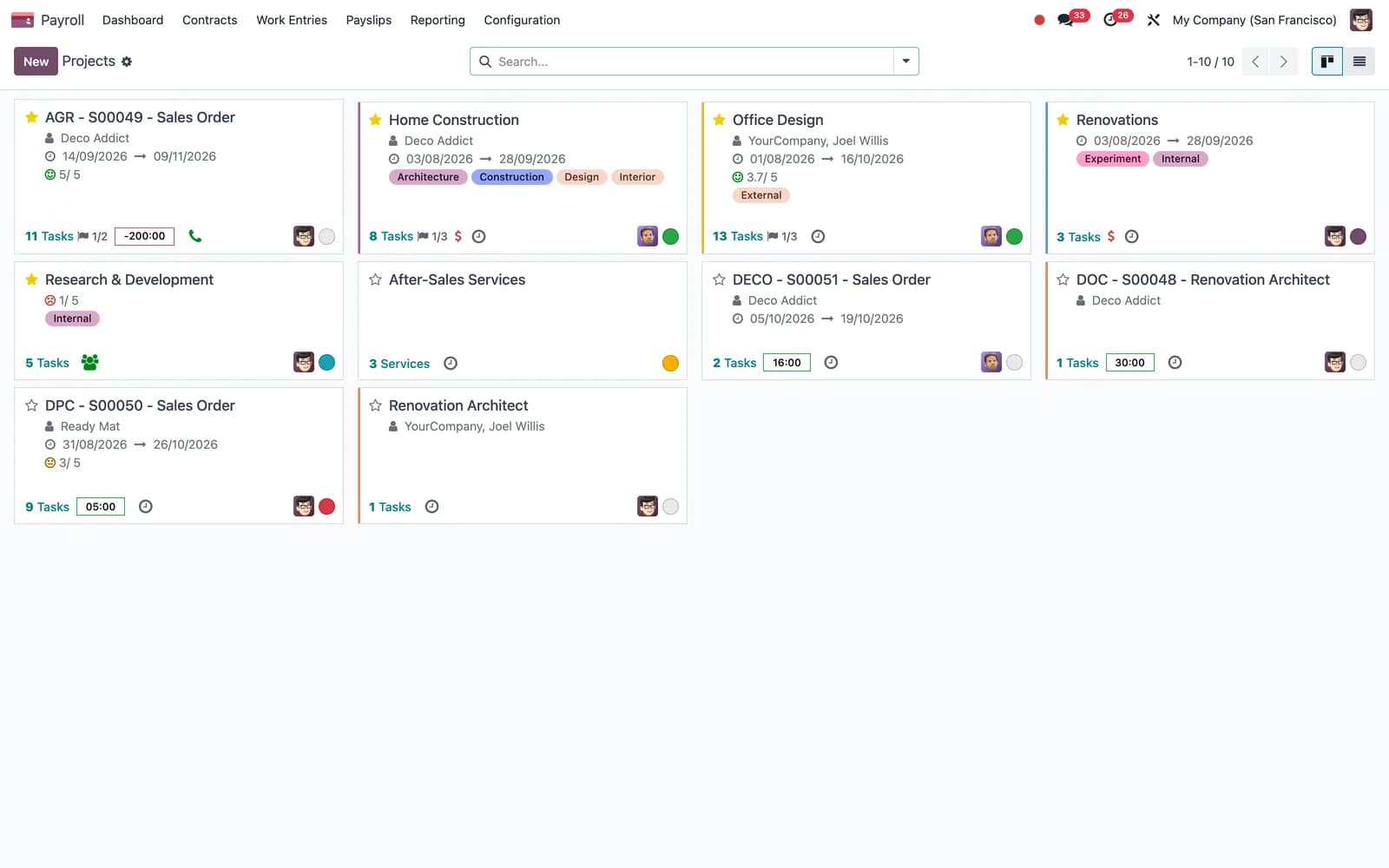
Task: Mark After-Sales Services as favorite
Action: click(x=375, y=279)
